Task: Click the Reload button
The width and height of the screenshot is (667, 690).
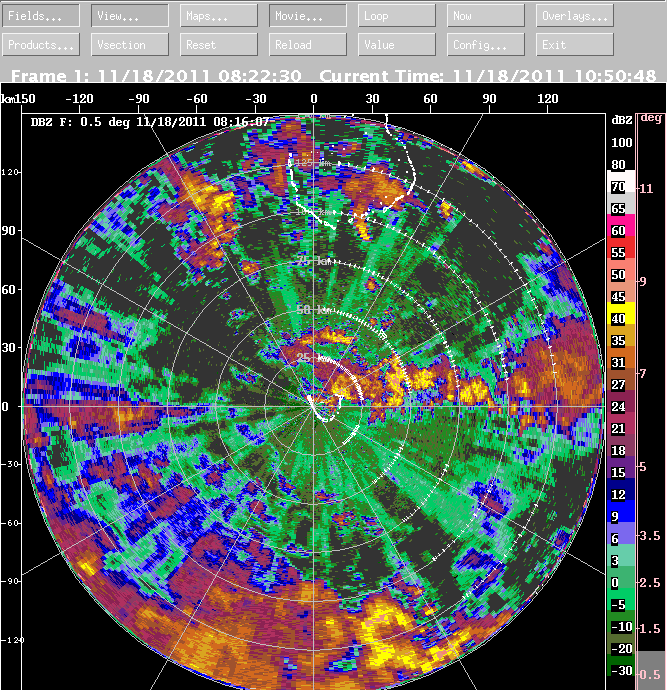Action: [x=308, y=45]
